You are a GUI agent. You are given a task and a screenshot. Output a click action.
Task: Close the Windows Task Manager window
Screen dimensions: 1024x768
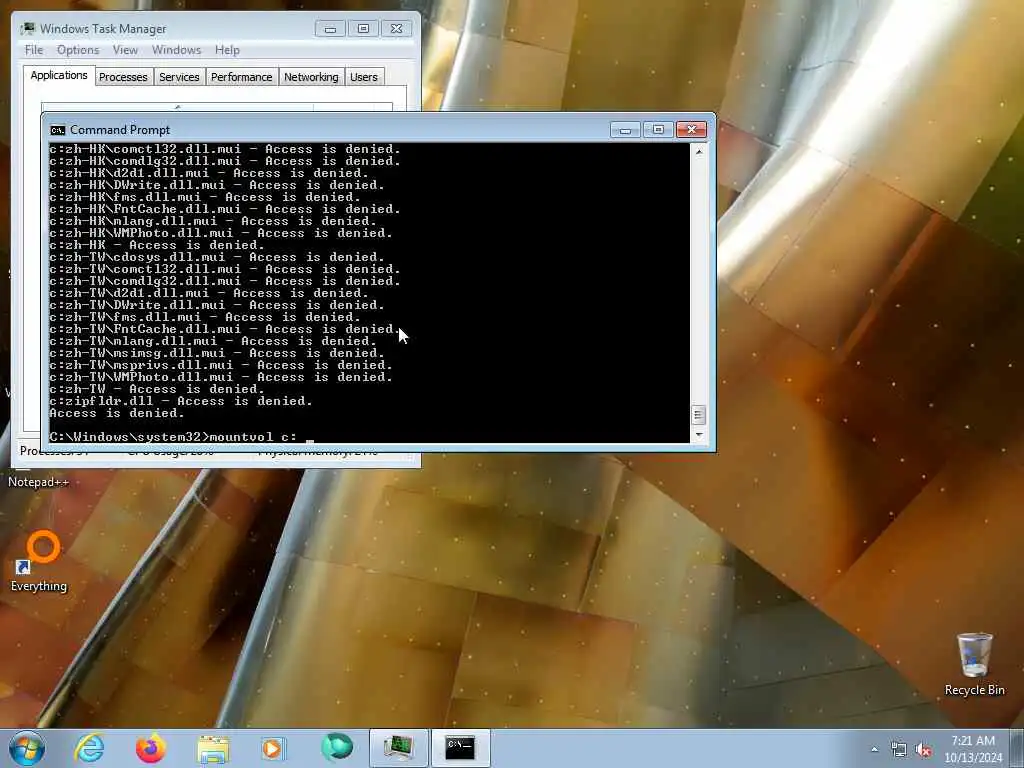[x=396, y=29]
